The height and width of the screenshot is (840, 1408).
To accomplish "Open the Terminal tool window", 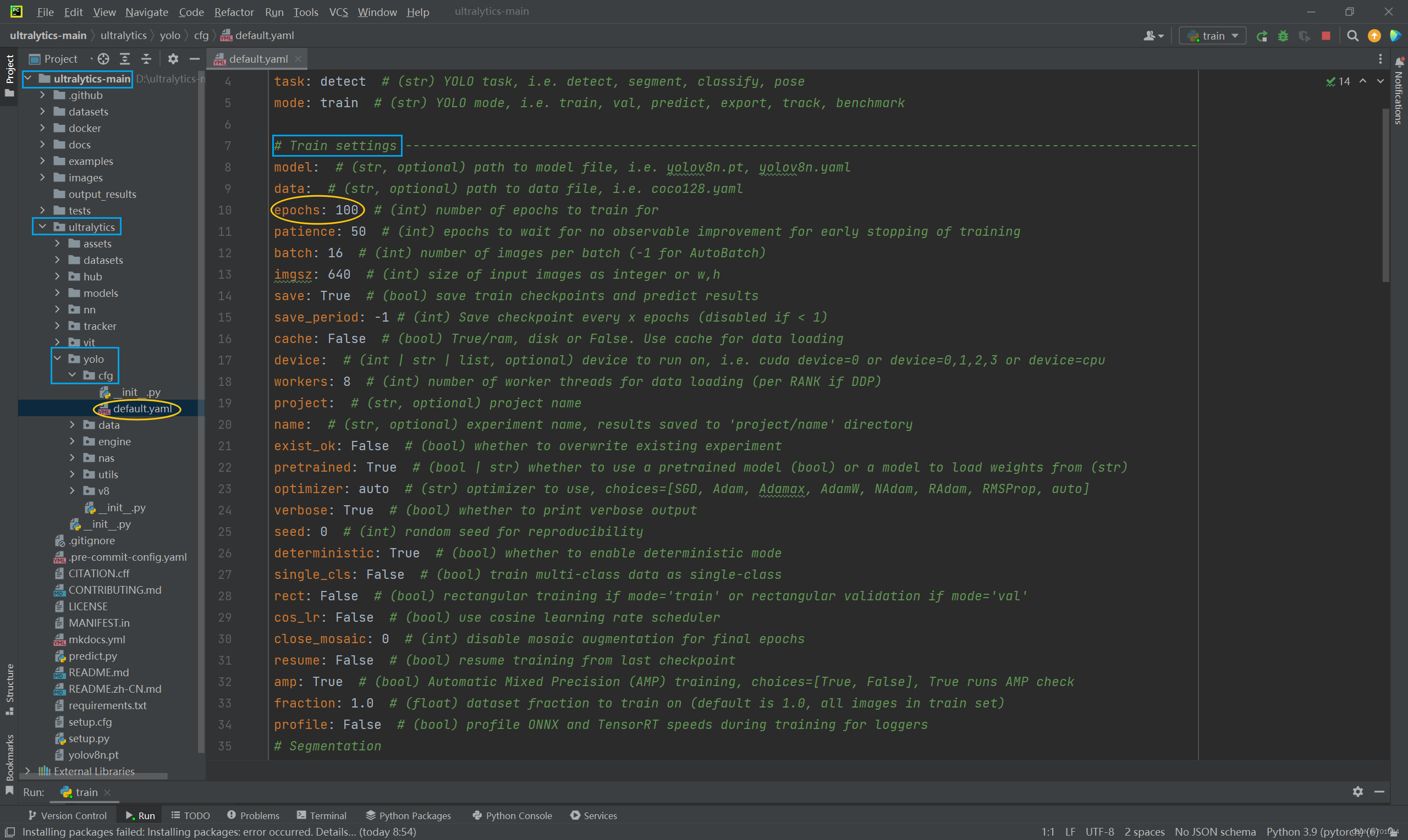I will tap(322, 816).
